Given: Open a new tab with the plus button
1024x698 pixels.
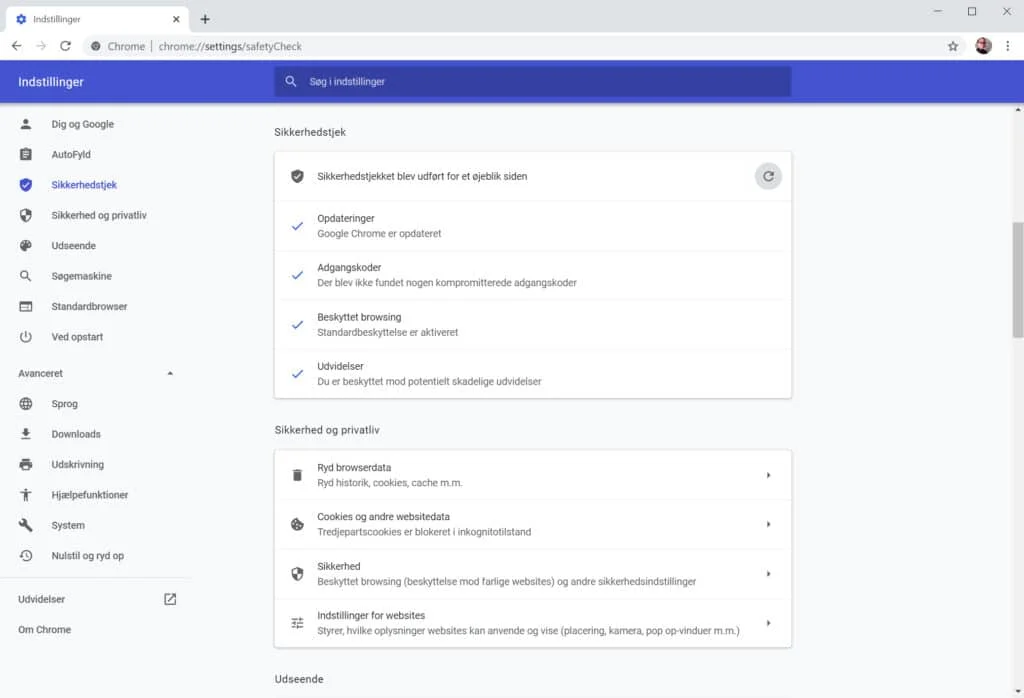Looking at the screenshot, I should pos(205,19).
